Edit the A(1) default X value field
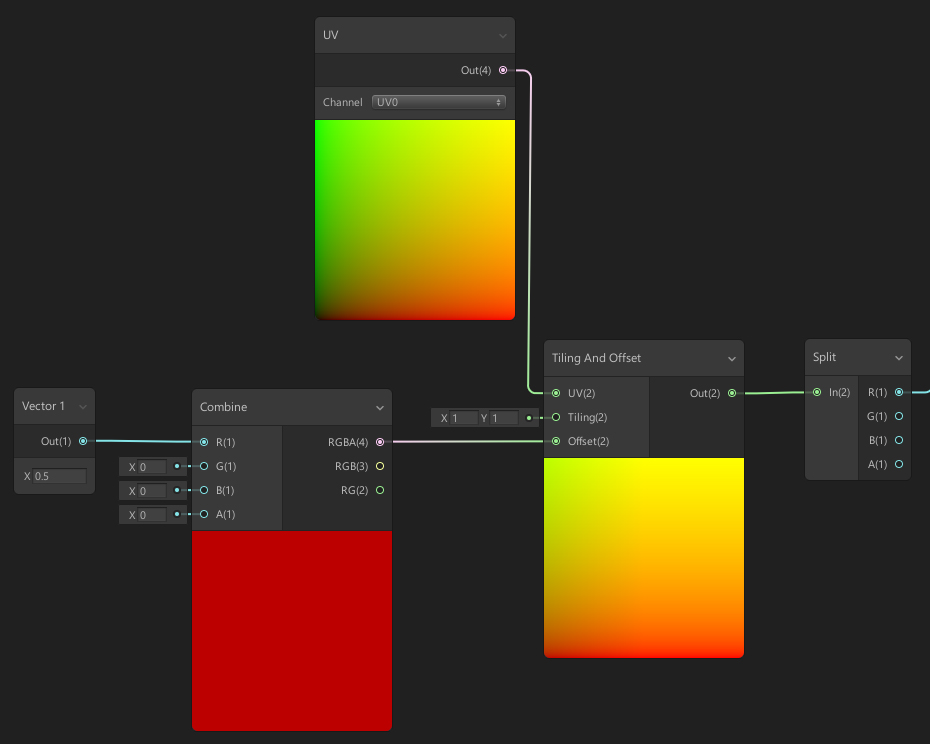This screenshot has width=930, height=744. 152,515
